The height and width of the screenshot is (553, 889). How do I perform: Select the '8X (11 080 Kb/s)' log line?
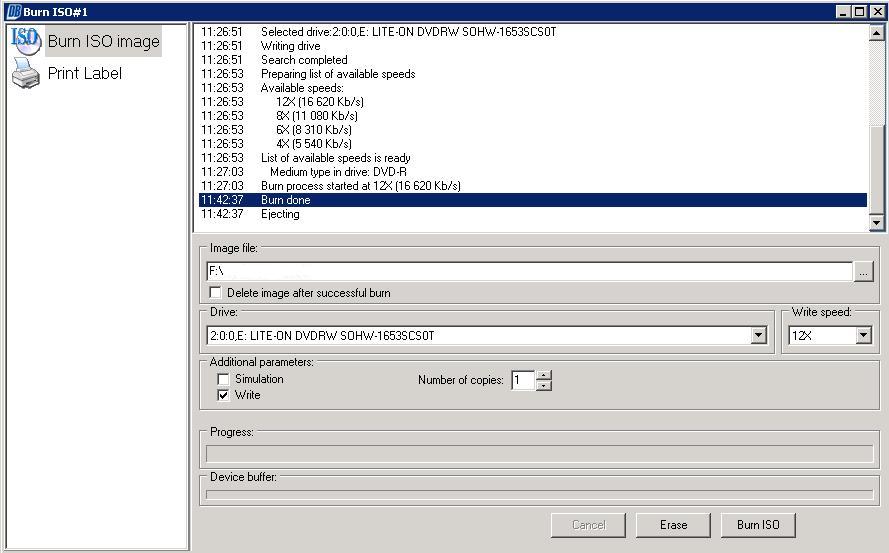pyautogui.click(x=533, y=116)
